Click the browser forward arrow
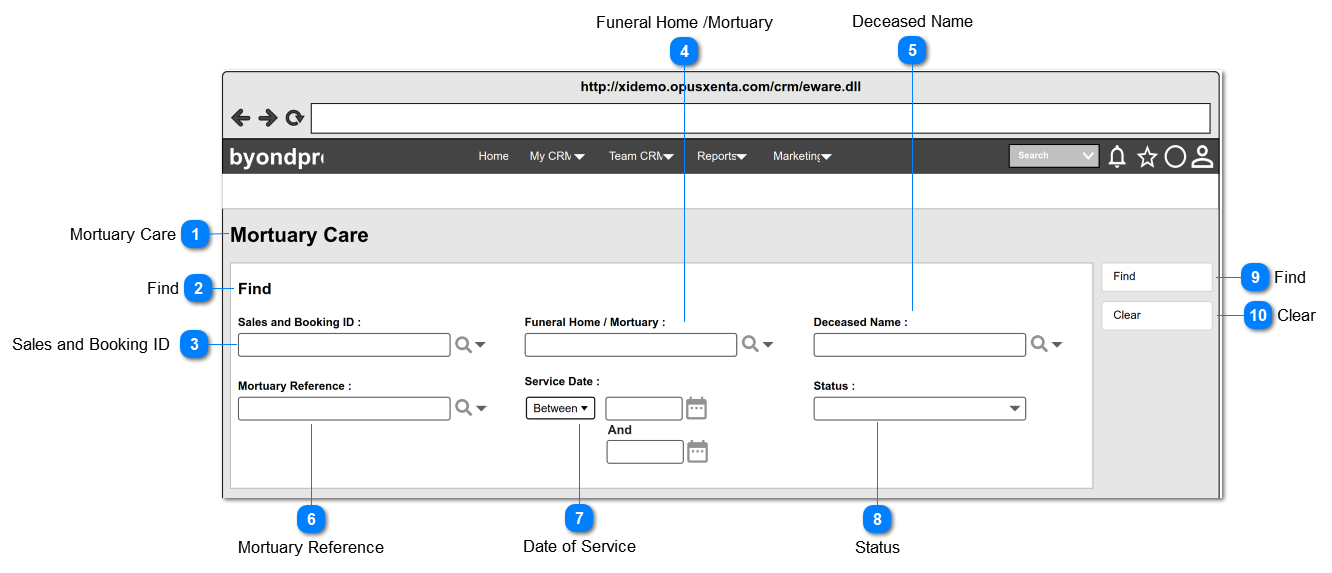 (268, 118)
